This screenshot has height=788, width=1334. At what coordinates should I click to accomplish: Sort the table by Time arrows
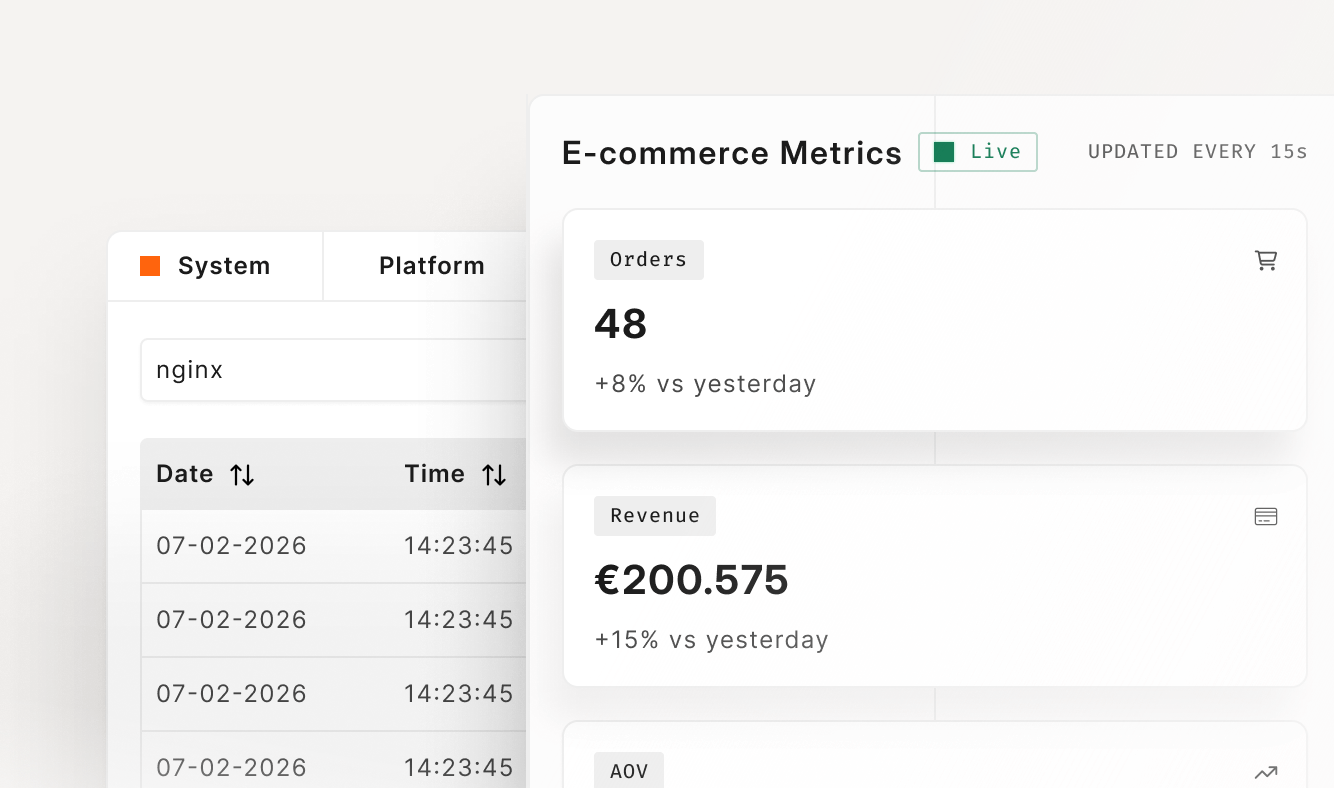pos(494,475)
